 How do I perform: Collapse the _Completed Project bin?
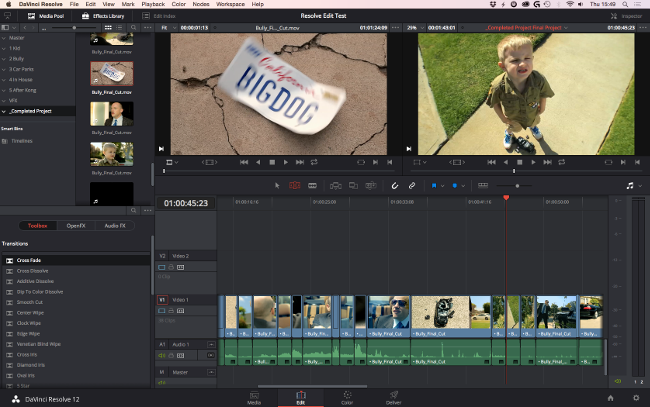click(x=4, y=111)
